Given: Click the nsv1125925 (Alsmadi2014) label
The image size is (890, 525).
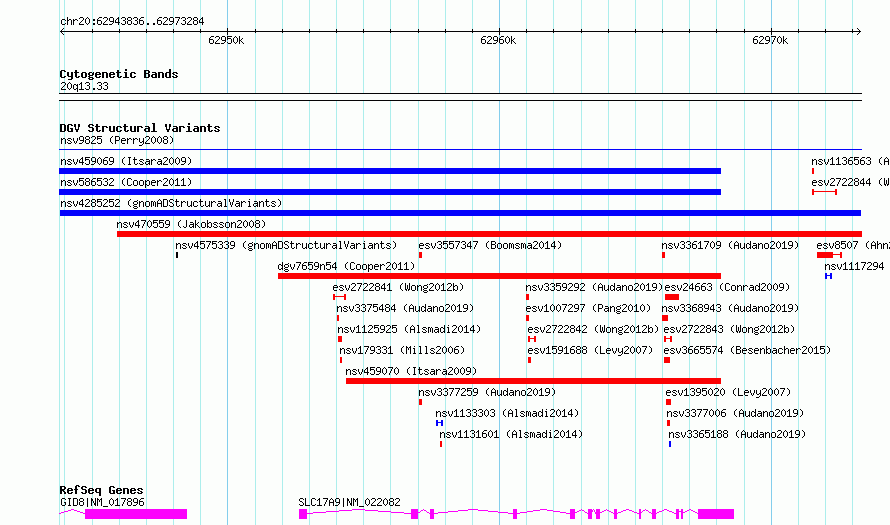Looking at the screenshot, I should tap(409, 329).
